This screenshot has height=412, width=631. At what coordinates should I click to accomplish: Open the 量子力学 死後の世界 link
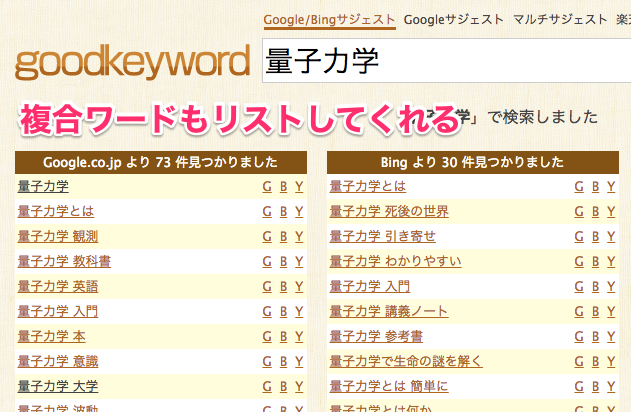[389, 211]
